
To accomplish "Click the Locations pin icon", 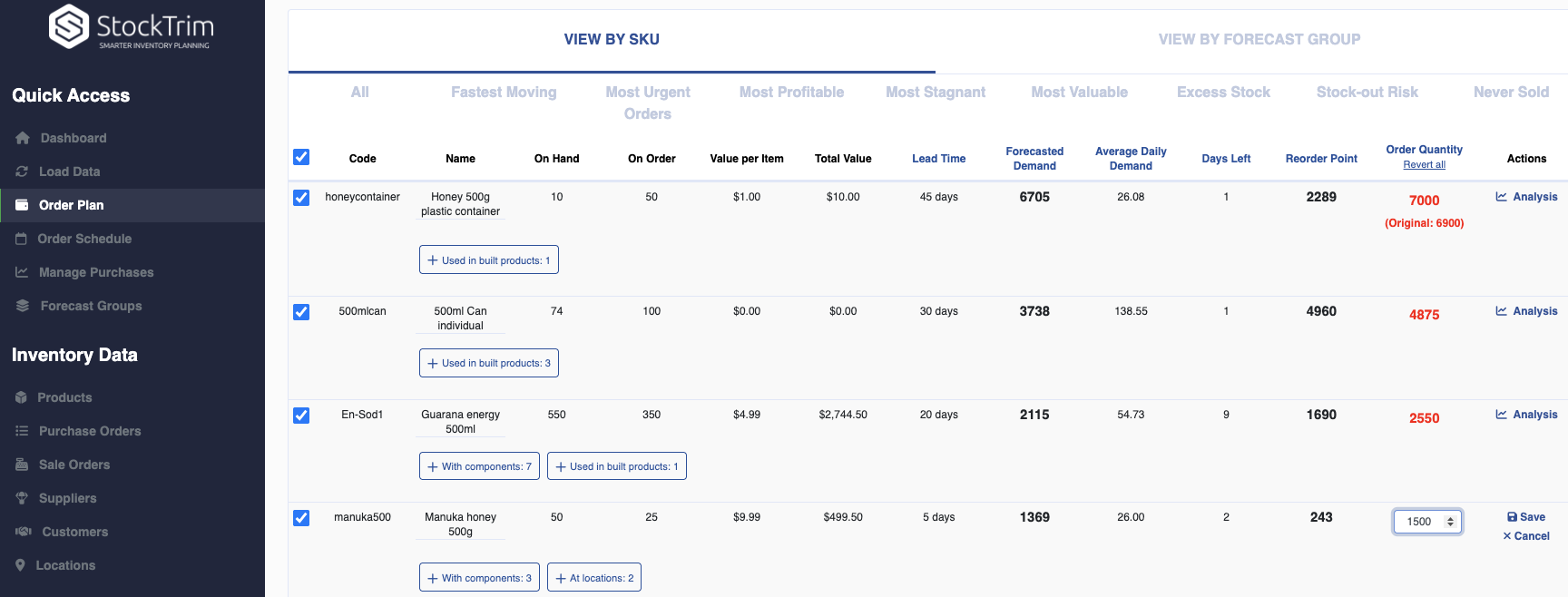I will tap(20, 565).
